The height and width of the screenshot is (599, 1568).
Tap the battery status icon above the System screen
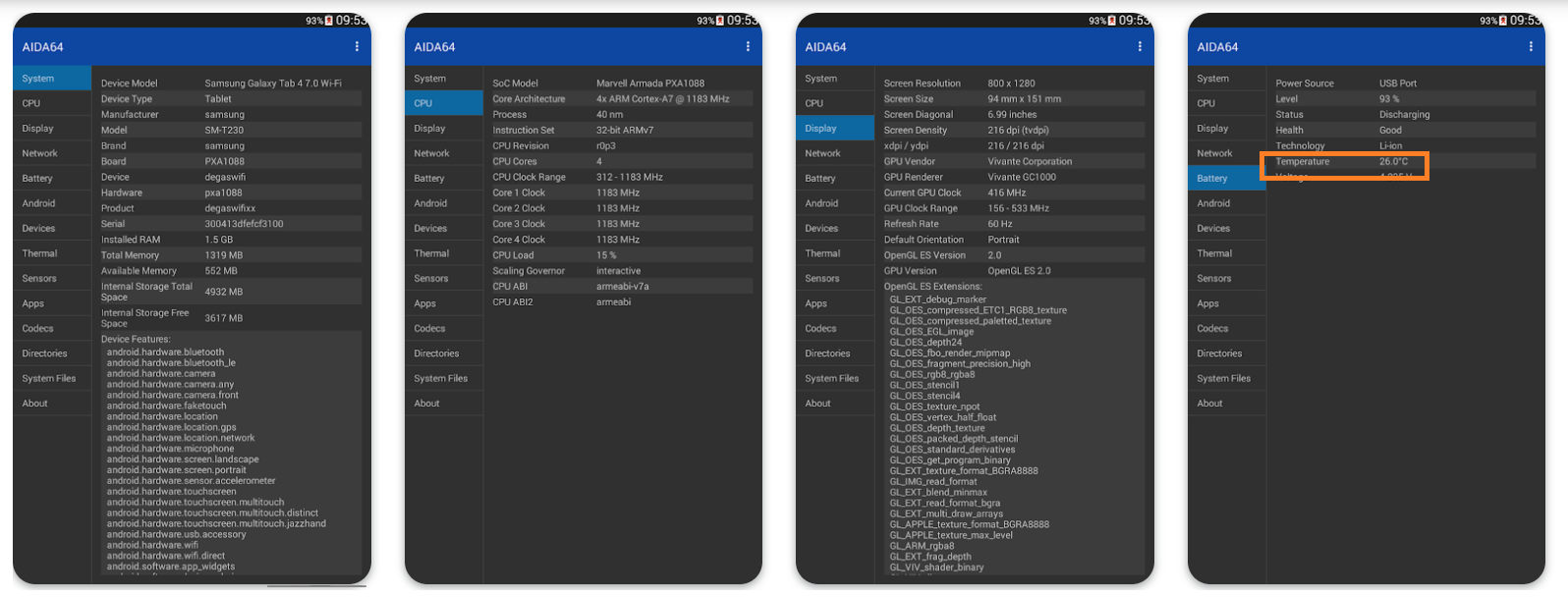pos(329,21)
